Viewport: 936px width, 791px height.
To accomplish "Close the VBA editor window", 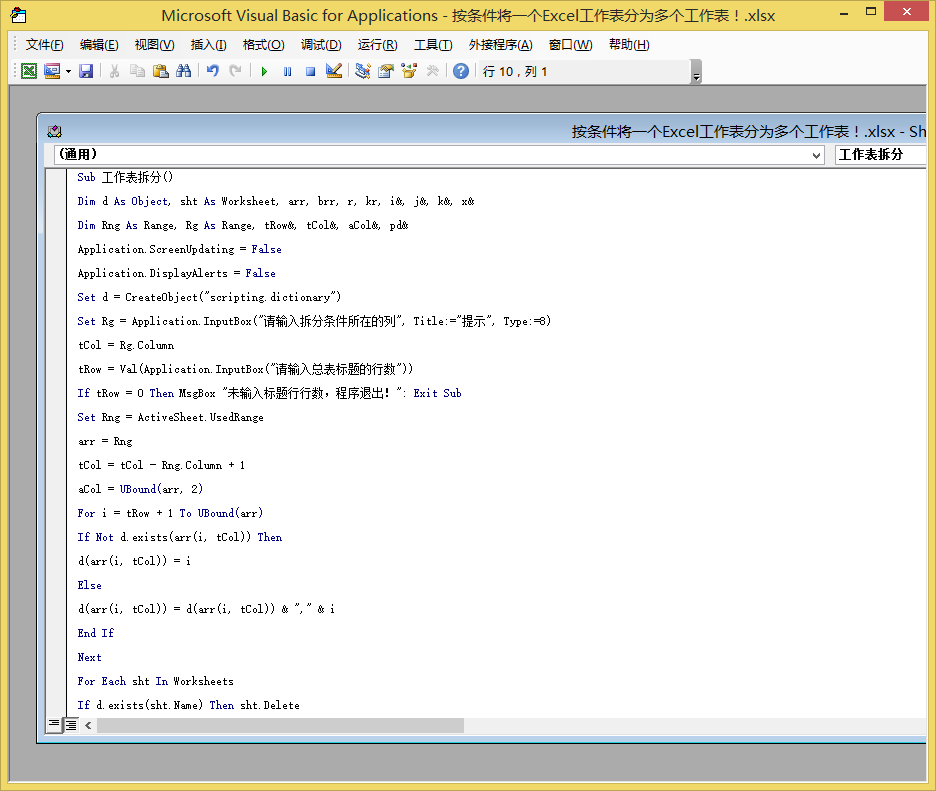I will [906, 12].
